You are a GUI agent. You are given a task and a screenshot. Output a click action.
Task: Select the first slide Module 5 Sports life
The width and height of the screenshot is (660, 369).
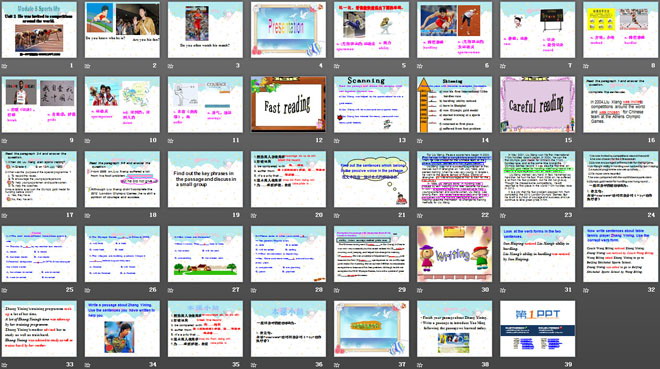click(39, 30)
